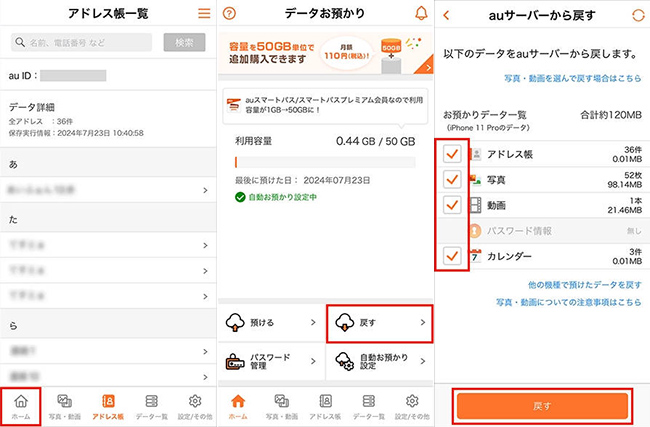Open 自動お預かり設定 cloud gear icon

(x=345, y=361)
